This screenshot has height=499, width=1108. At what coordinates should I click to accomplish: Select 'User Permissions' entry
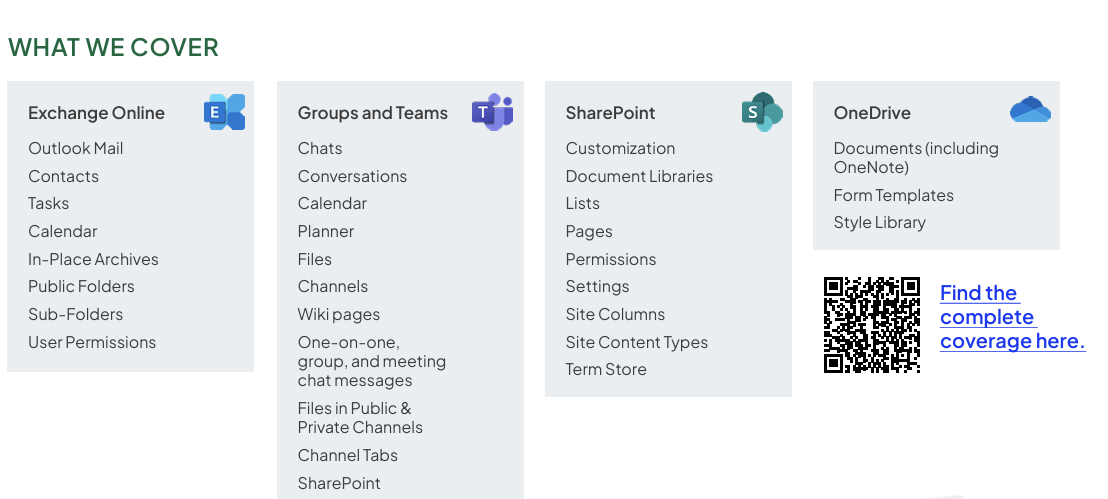[x=92, y=342]
